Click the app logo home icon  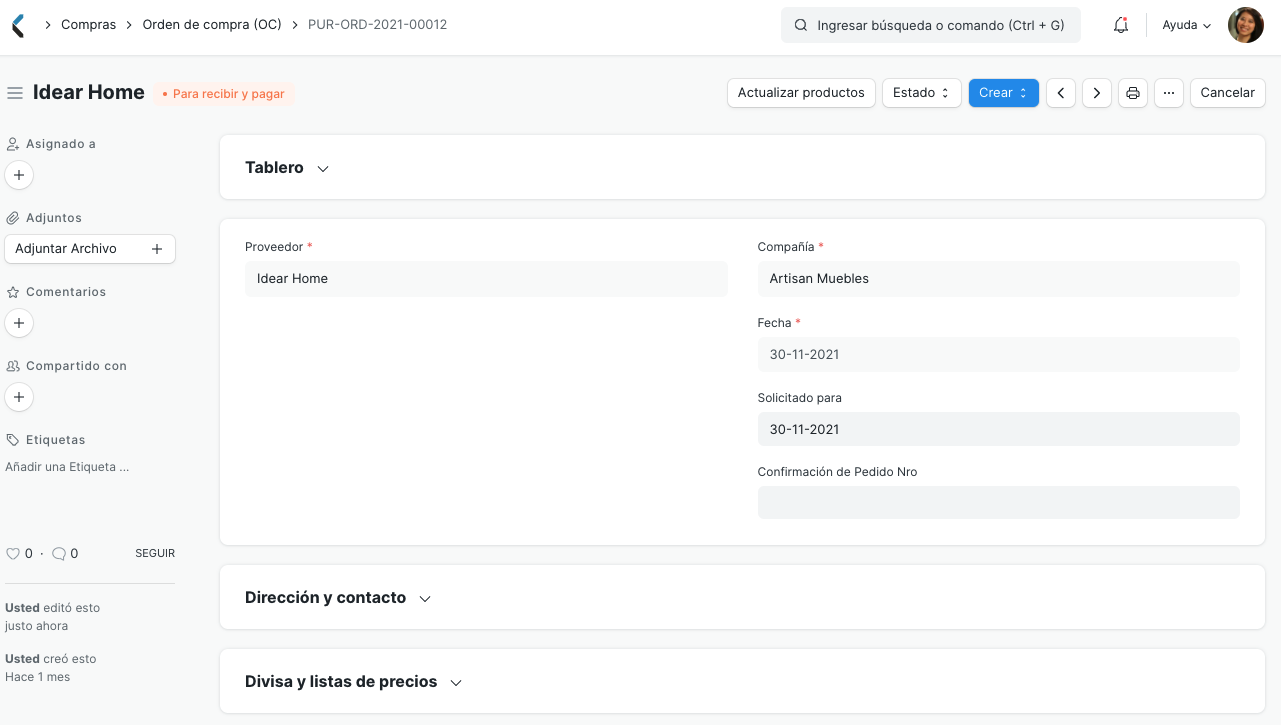point(17,25)
